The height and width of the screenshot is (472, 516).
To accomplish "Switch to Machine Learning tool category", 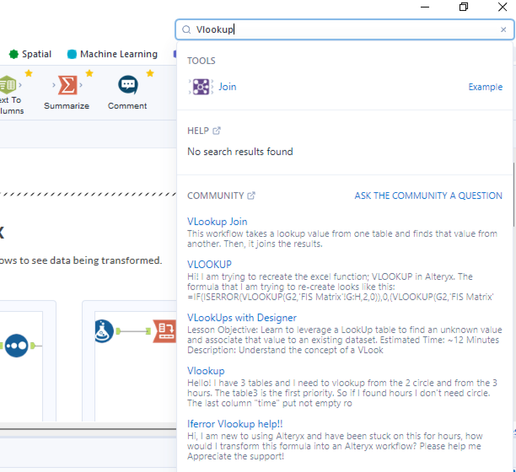I will click(x=112, y=54).
